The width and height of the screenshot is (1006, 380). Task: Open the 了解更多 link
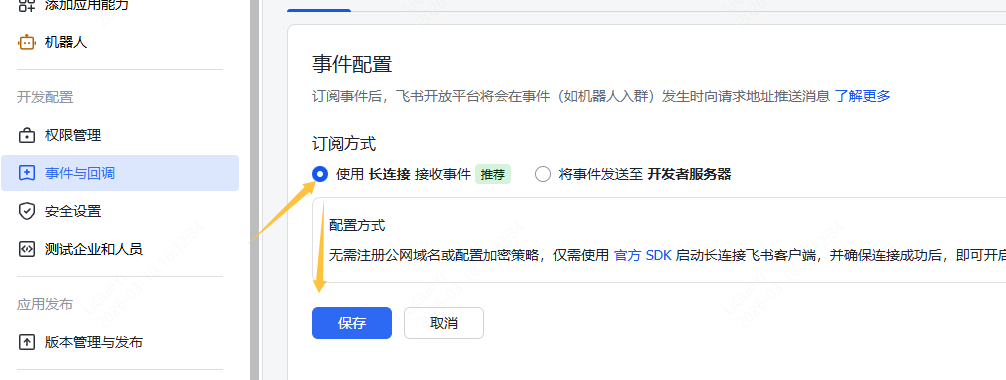pos(862,96)
